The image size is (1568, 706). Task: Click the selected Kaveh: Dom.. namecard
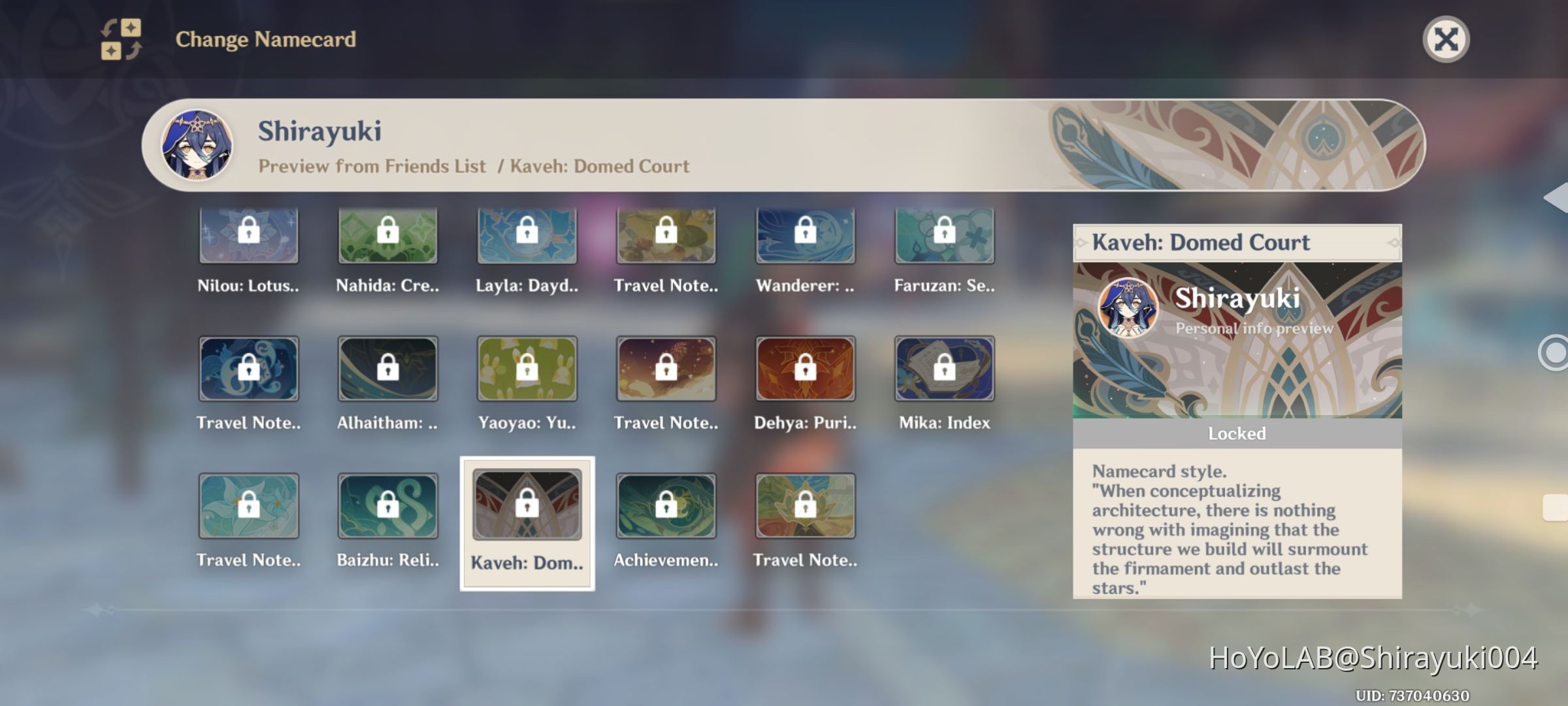[x=527, y=506]
